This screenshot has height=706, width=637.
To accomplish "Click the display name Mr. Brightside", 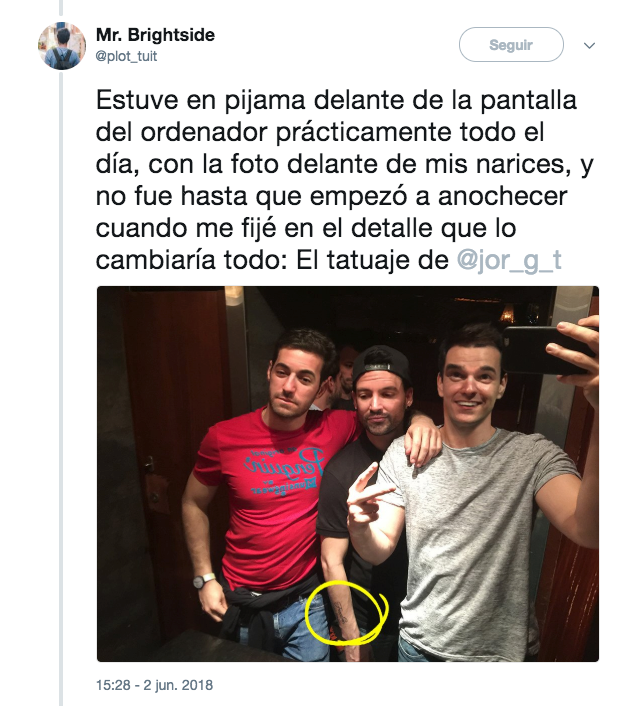I will pyautogui.click(x=155, y=35).
